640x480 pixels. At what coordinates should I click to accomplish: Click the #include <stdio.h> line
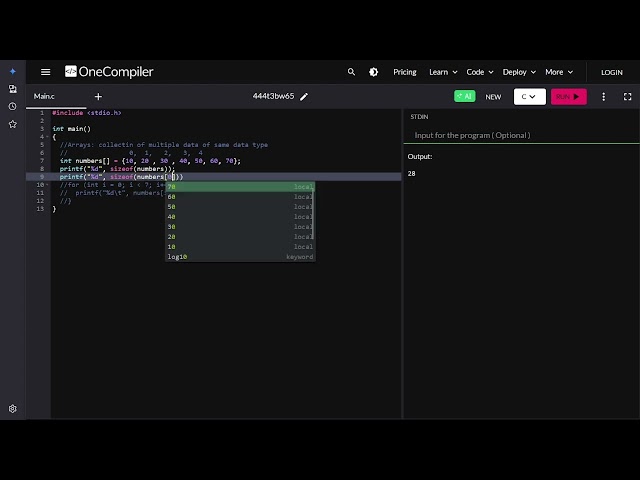click(87, 113)
